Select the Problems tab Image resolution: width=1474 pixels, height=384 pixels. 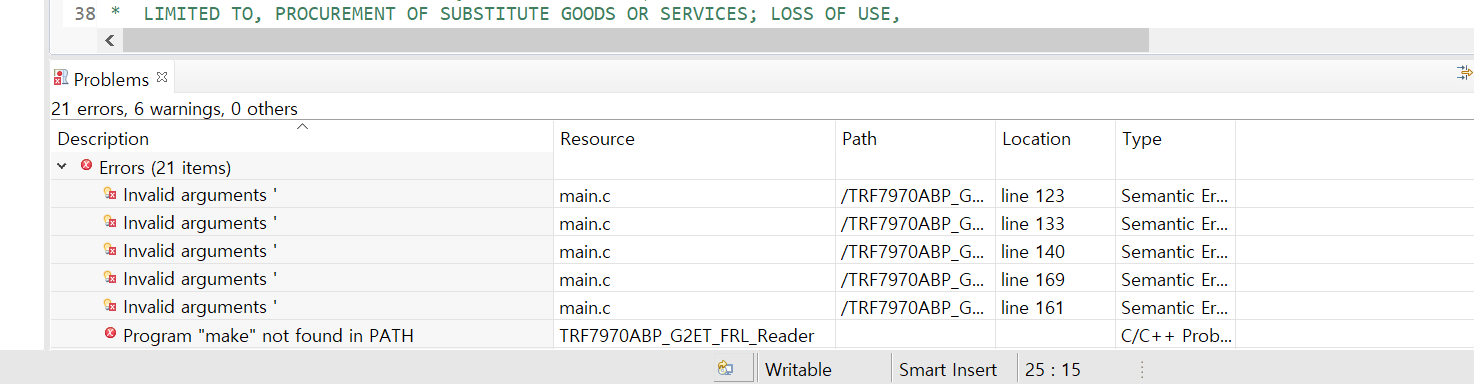tap(110, 79)
